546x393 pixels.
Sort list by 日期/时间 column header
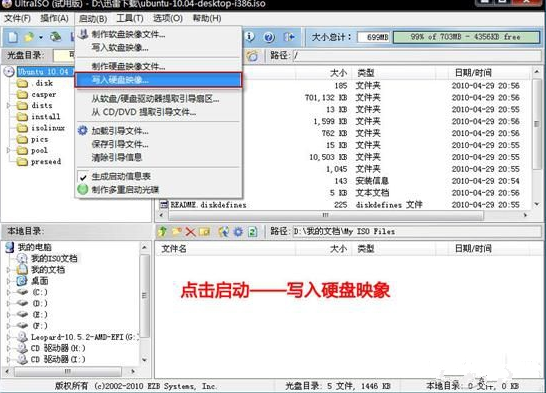tap(473, 73)
